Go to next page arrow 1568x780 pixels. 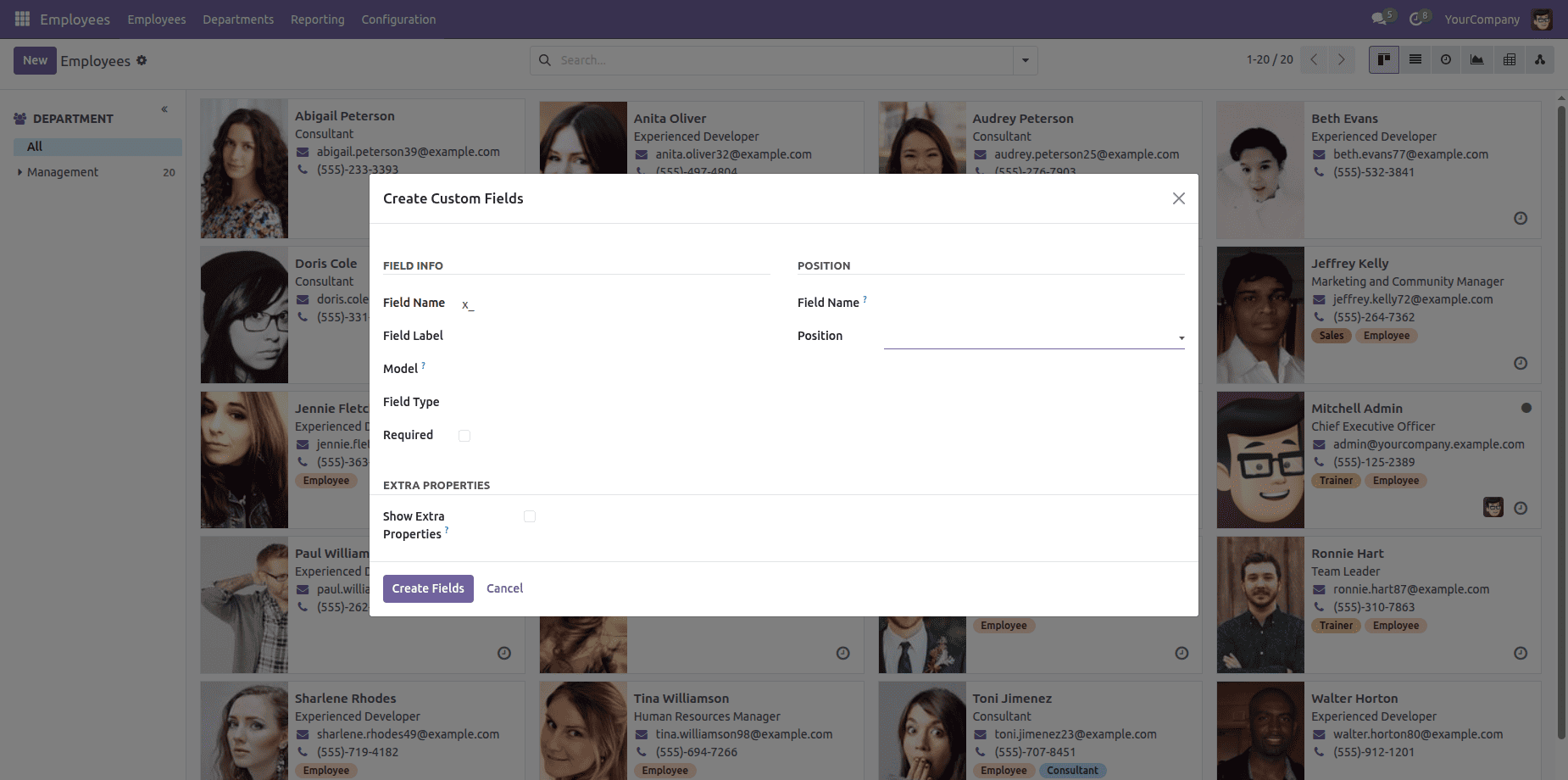(x=1341, y=59)
